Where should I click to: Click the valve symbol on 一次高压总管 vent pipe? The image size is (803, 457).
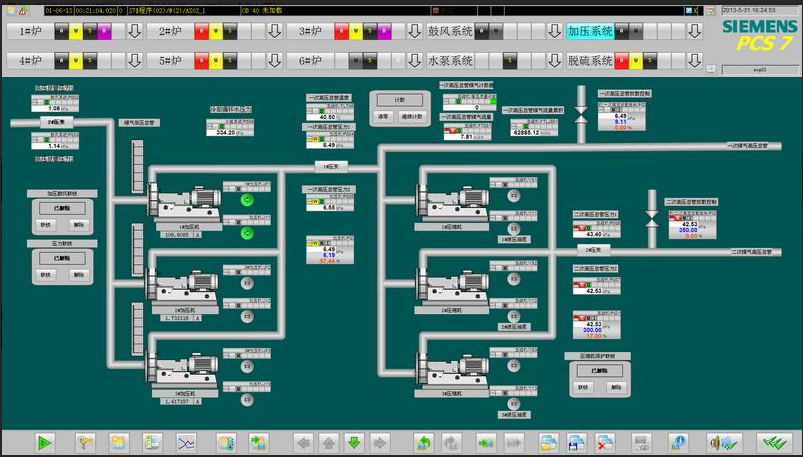point(581,115)
